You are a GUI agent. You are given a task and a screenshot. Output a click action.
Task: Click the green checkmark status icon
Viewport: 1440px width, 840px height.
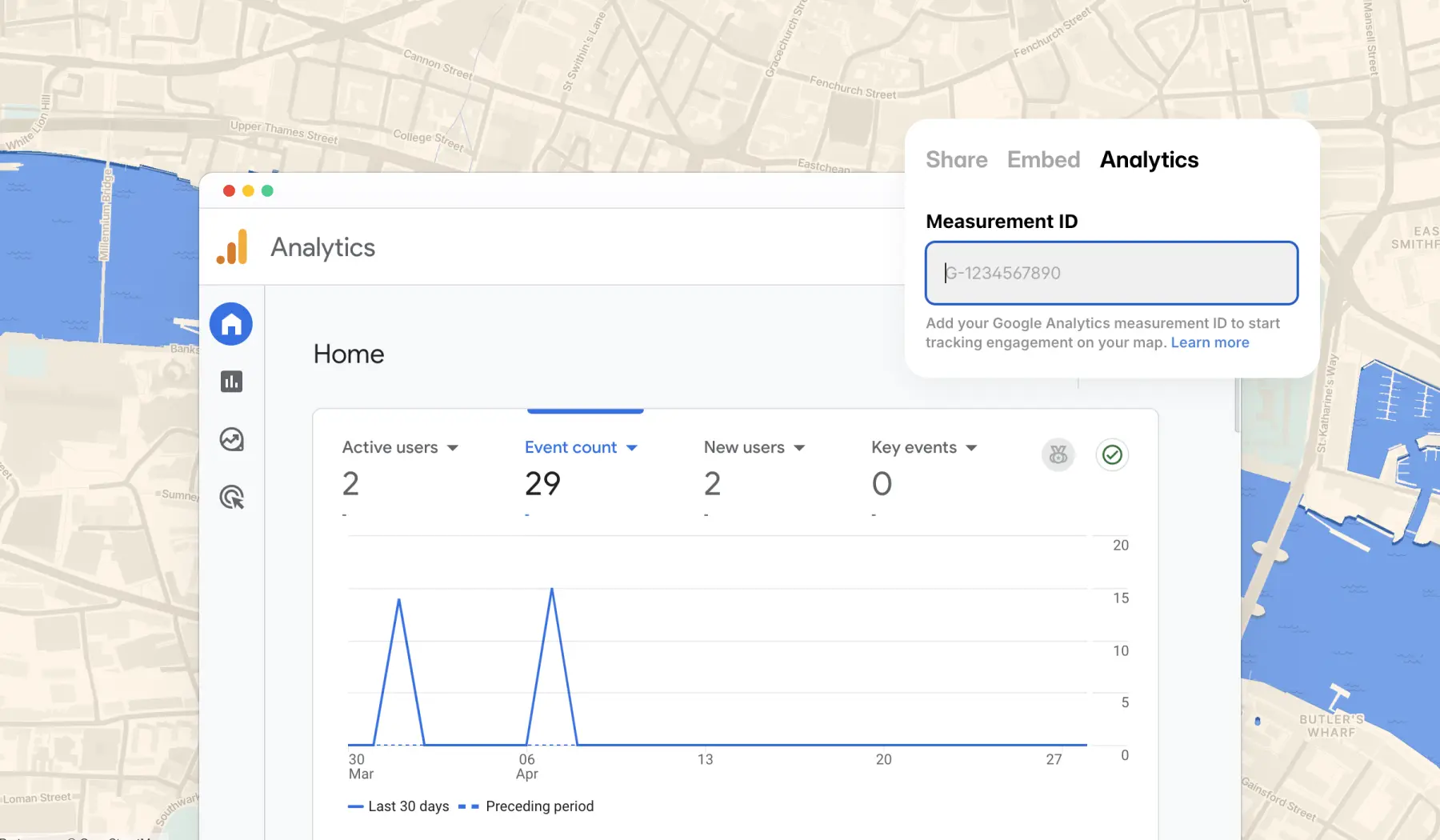pyautogui.click(x=1112, y=455)
